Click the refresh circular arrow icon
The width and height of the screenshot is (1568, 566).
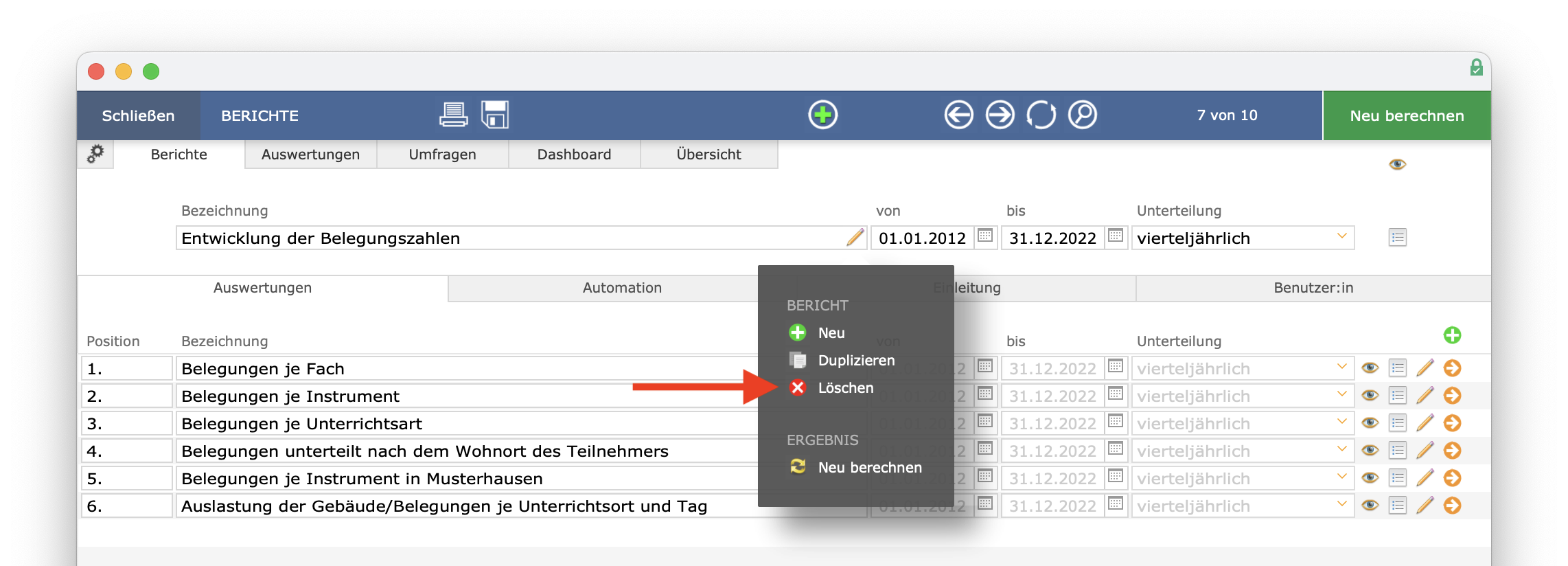coord(1041,115)
